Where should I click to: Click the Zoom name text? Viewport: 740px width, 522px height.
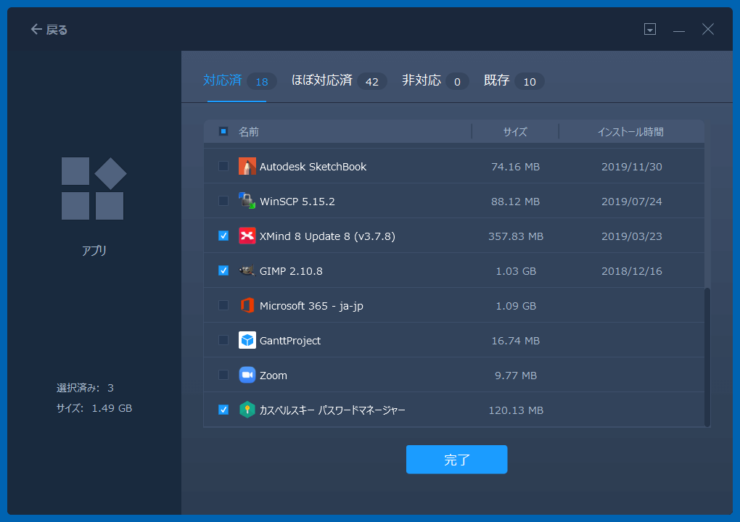[273, 376]
